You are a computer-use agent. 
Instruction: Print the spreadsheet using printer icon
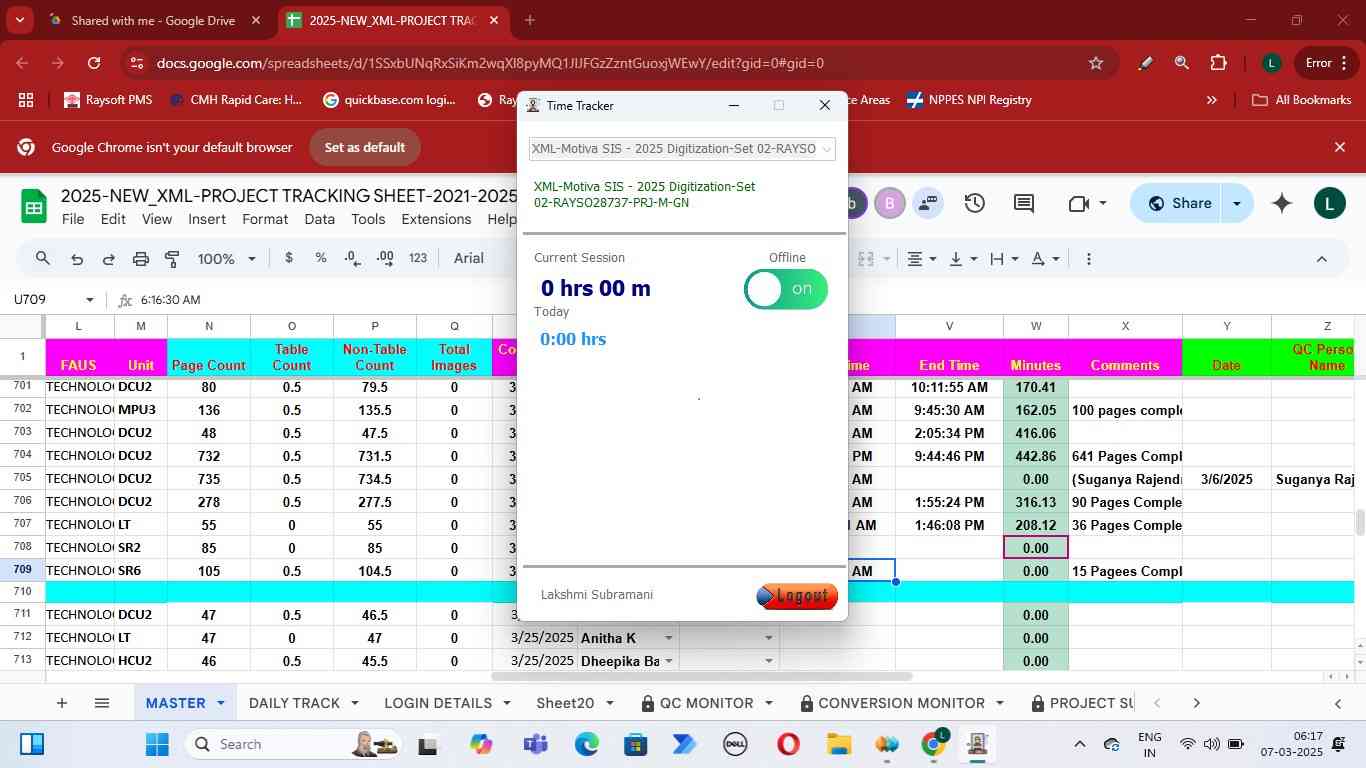coord(141,259)
